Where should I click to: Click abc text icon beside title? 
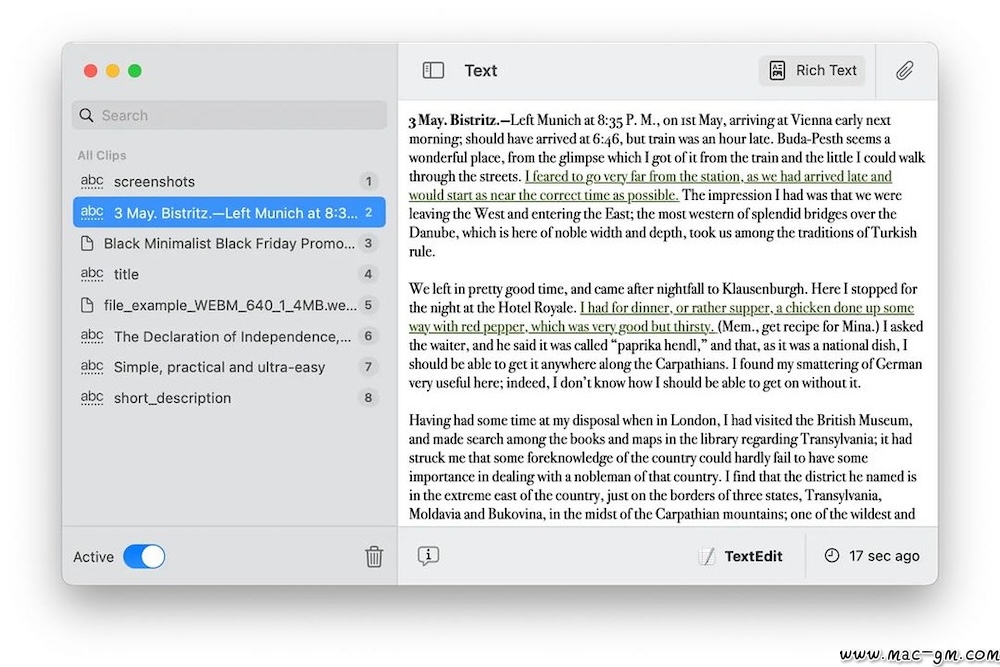coord(92,274)
